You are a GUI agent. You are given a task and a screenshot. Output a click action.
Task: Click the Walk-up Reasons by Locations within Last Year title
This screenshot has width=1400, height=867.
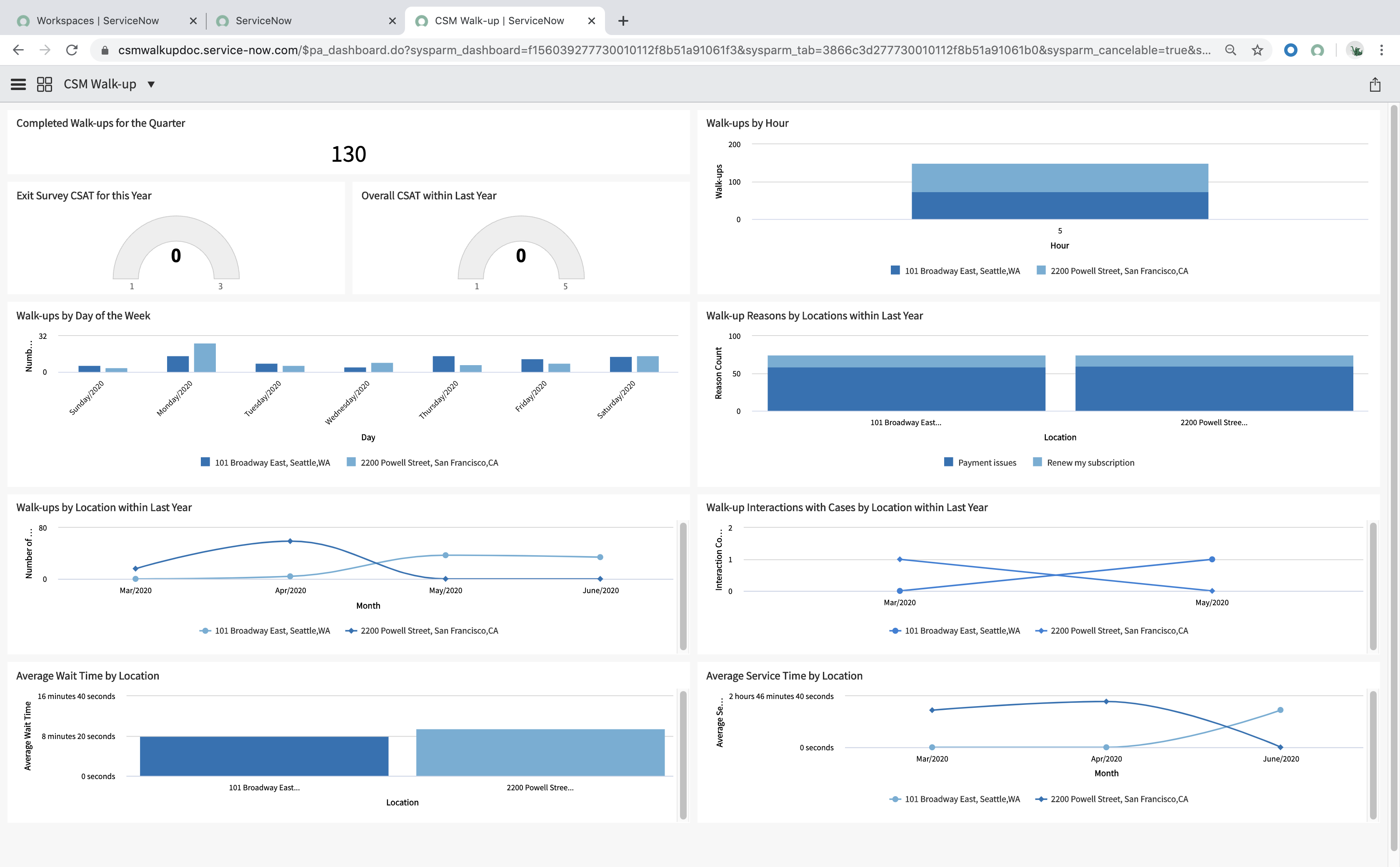click(814, 316)
